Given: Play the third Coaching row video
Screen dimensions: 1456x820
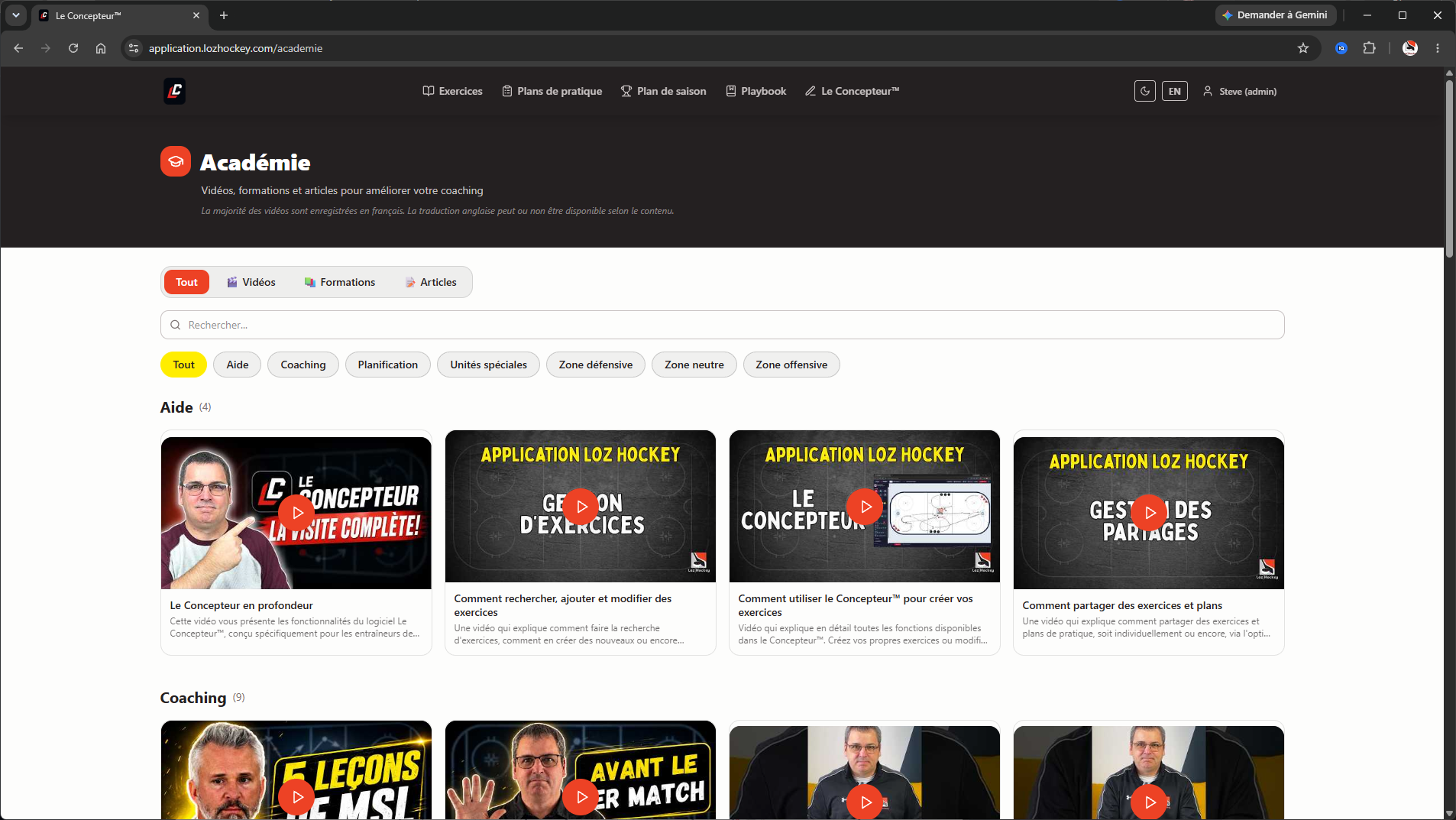Looking at the screenshot, I should pos(865,802).
